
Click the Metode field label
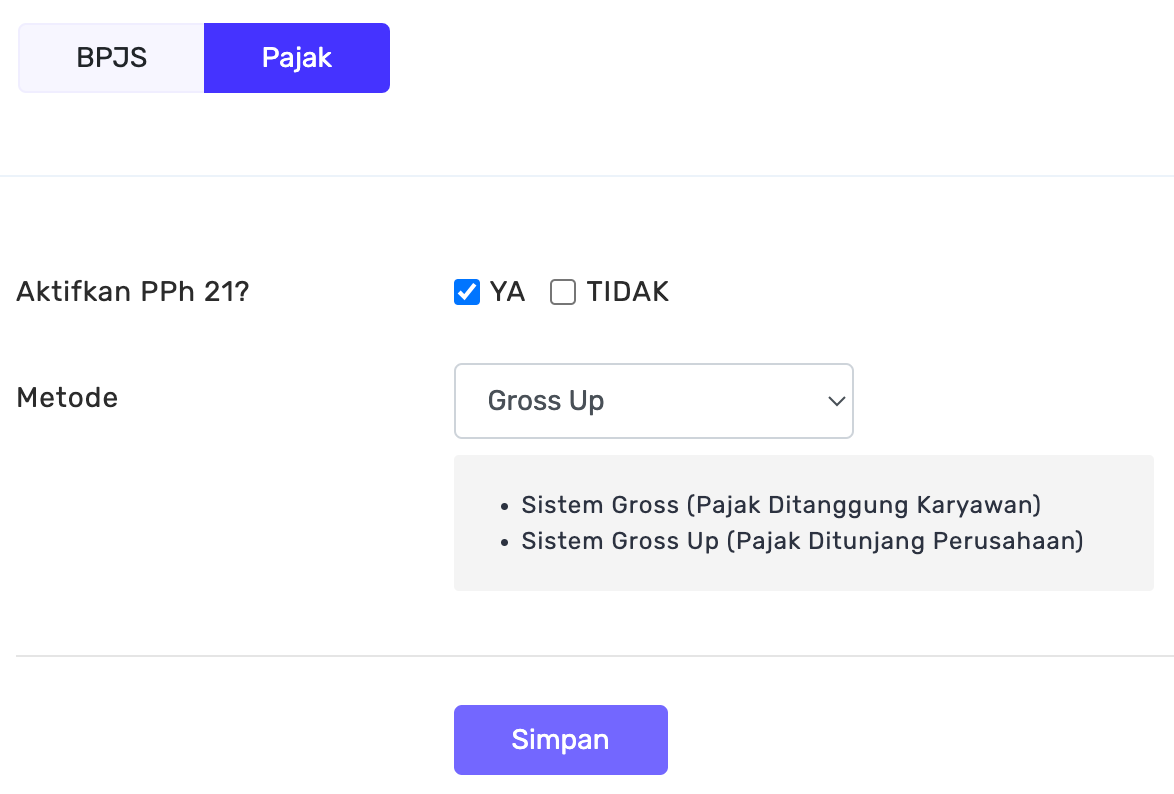click(66, 397)
